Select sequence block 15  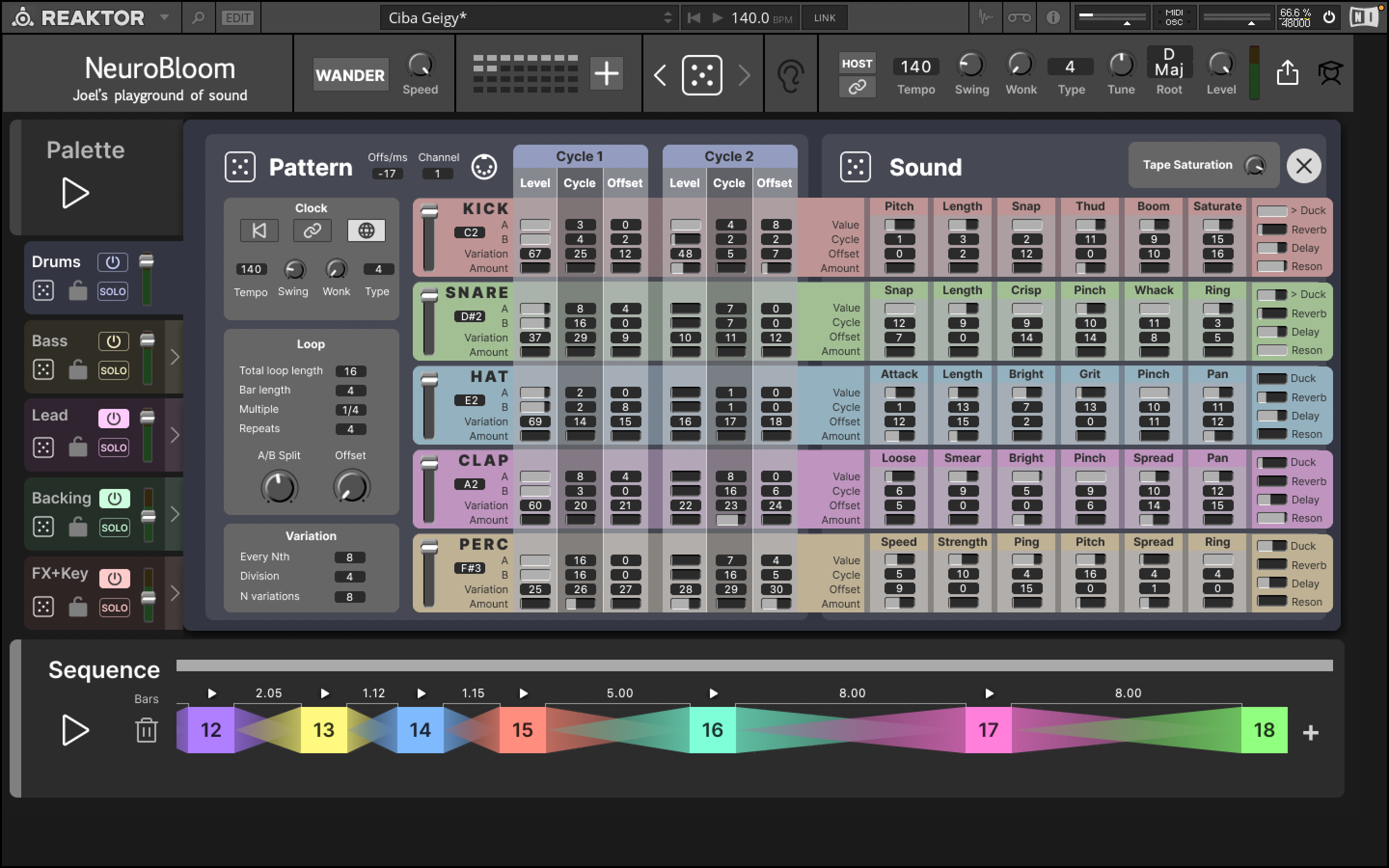(x=522, y=730)
